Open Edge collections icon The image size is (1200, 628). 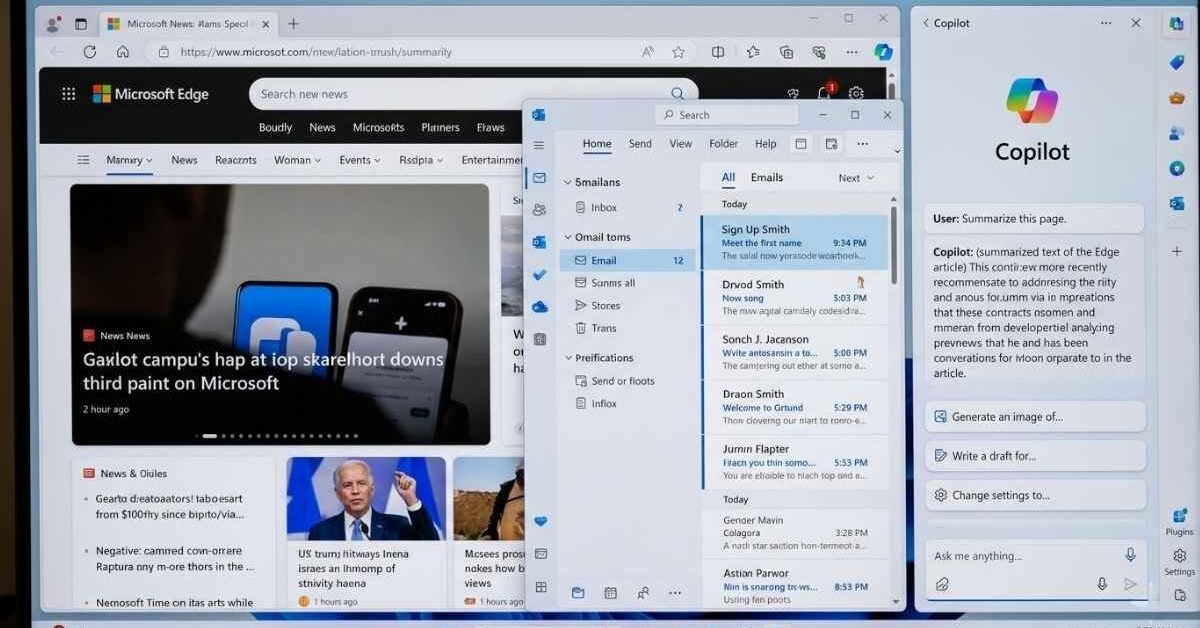tap(787, 52)
